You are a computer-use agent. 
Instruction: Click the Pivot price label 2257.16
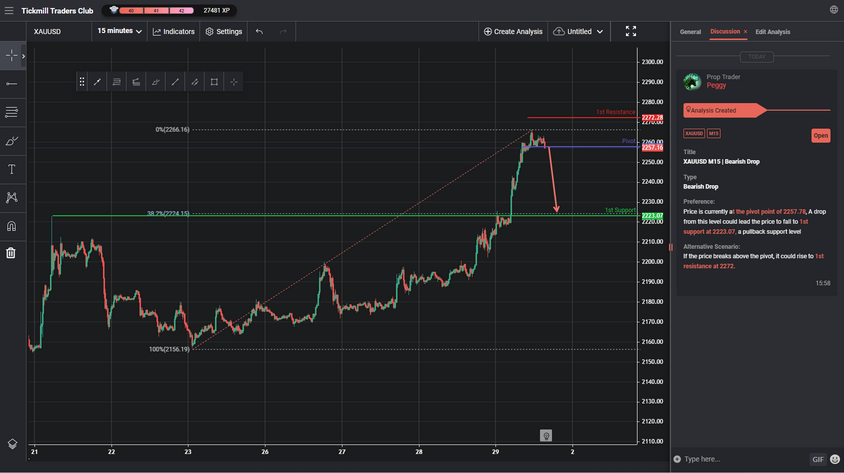click(x=652, y=147)
